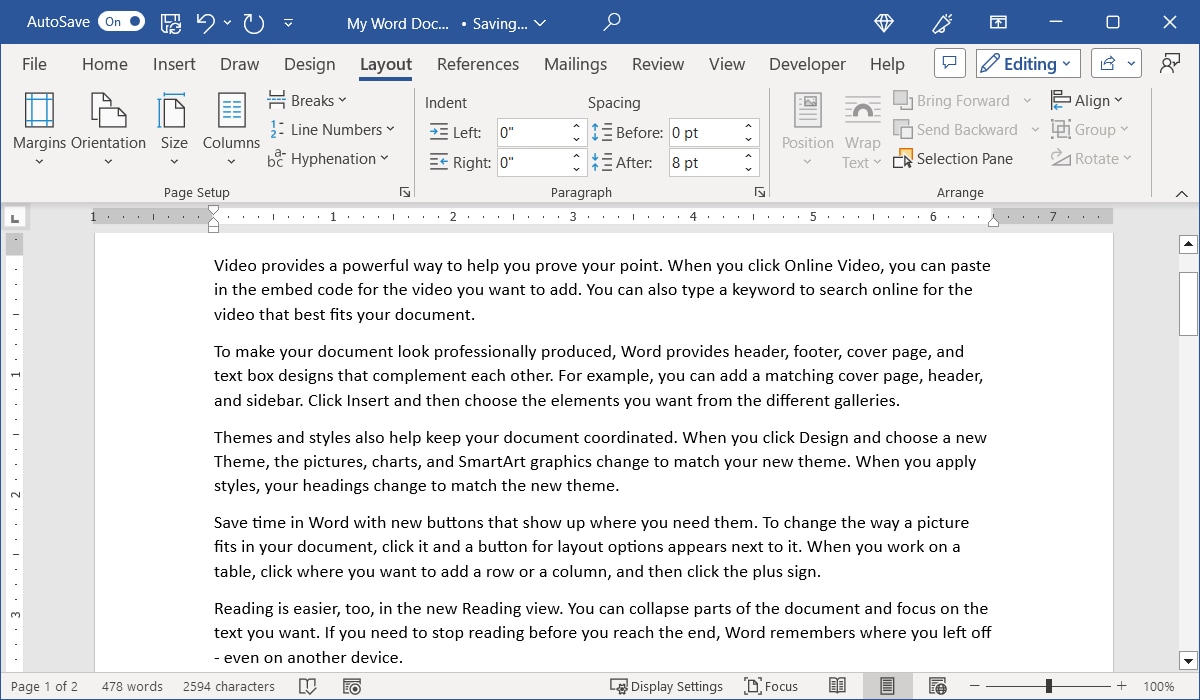Open the macro recording control
Screen dimensions: 1200x700
352,686
